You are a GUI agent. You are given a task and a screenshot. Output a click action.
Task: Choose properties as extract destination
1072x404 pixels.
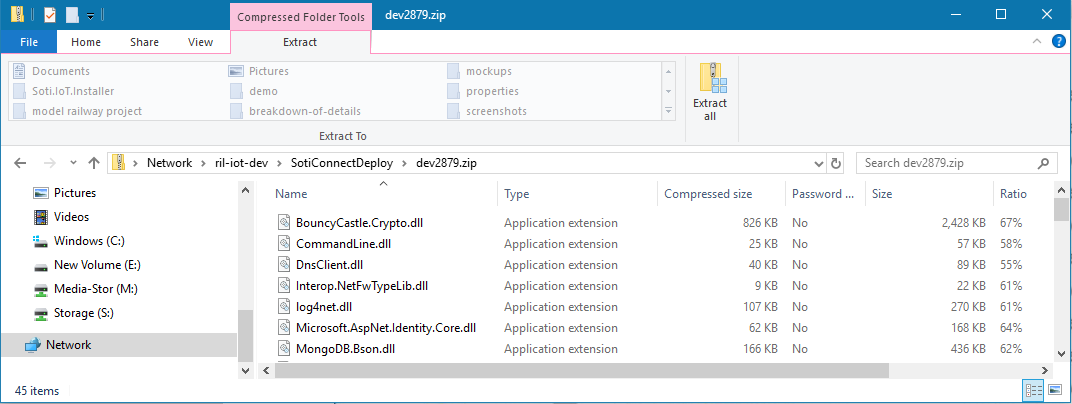tap(492, 91)
